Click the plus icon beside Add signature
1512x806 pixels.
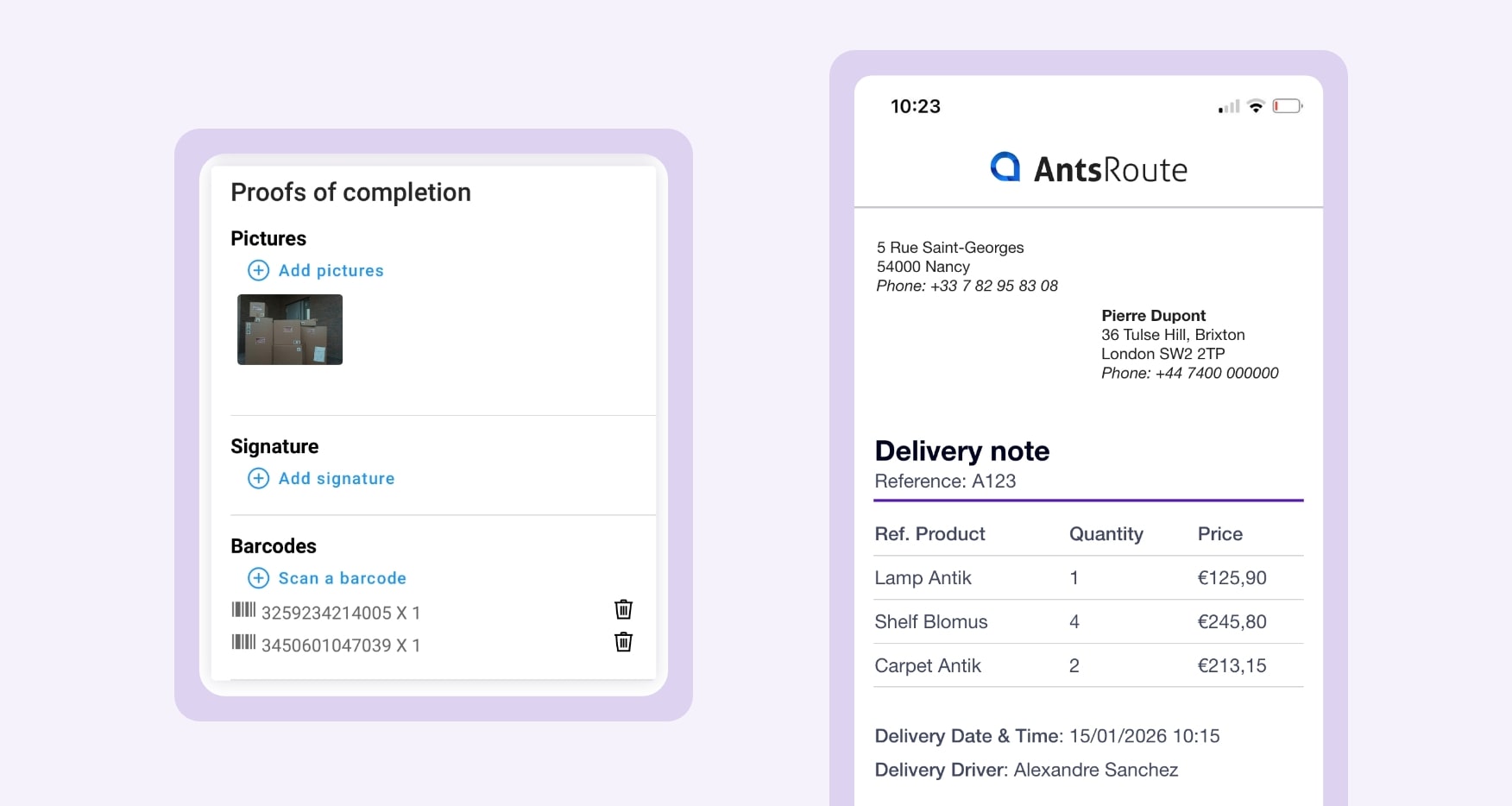click(x=258, y=479)
